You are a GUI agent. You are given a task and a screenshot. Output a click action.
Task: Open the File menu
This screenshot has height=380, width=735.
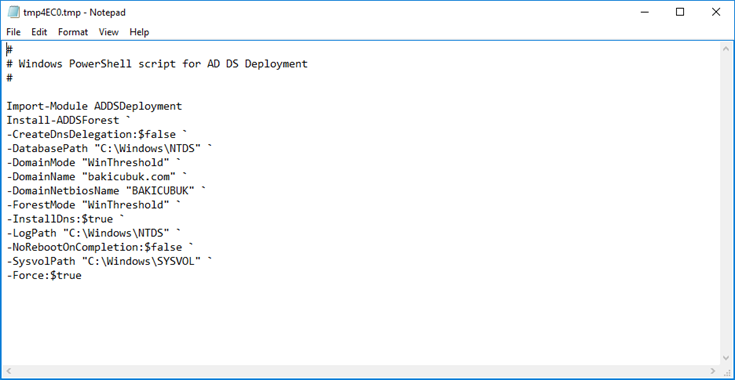click(13, 32)
